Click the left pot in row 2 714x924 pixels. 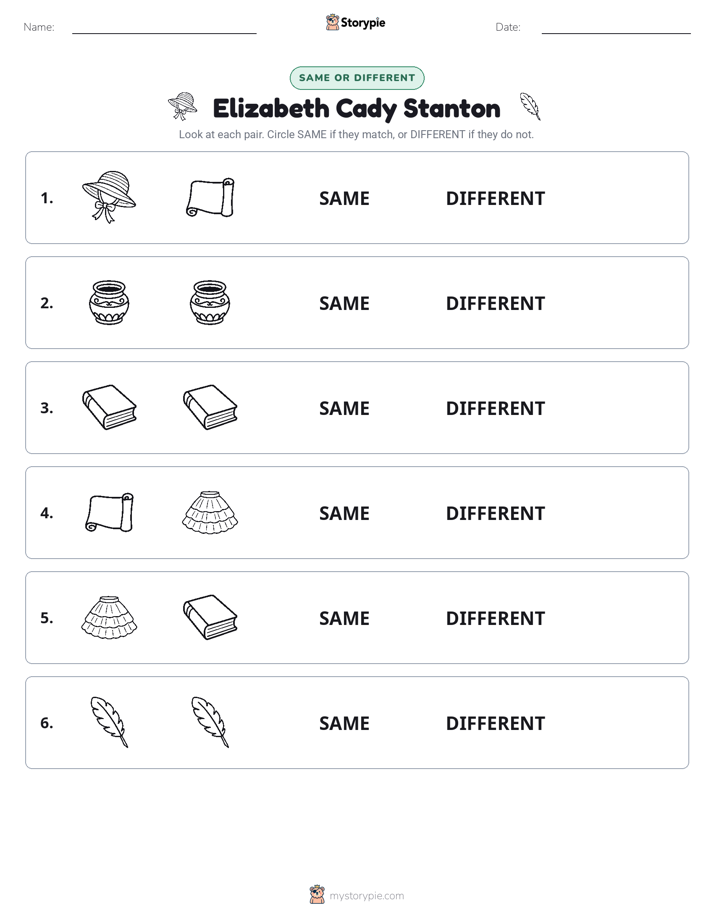tap(109, 302)
